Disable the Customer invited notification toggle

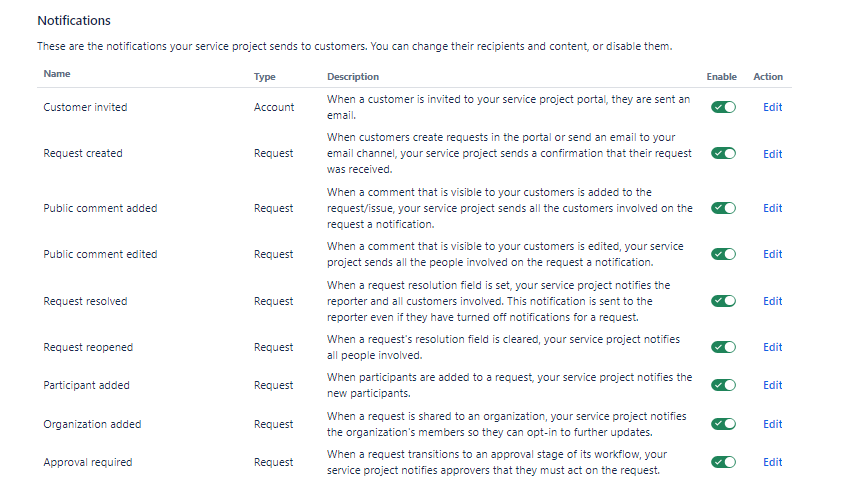[x=723, y=107]
